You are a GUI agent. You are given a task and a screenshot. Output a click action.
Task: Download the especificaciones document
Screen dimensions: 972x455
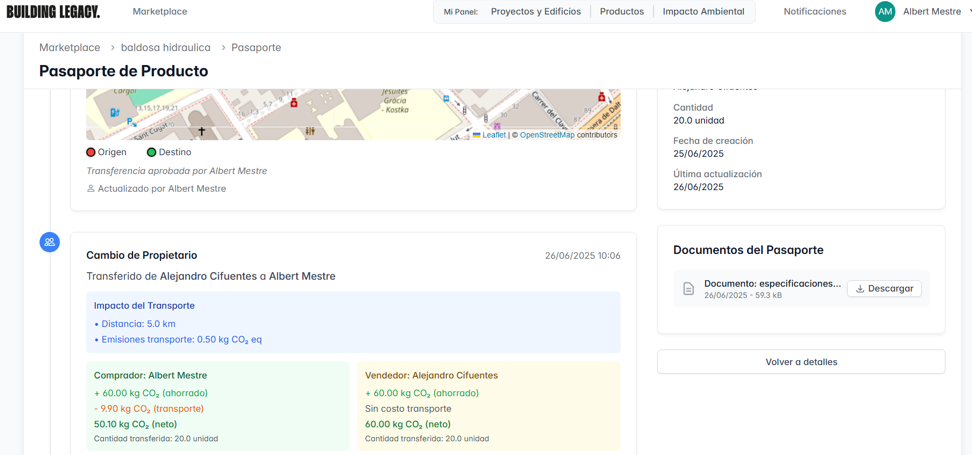884,289
